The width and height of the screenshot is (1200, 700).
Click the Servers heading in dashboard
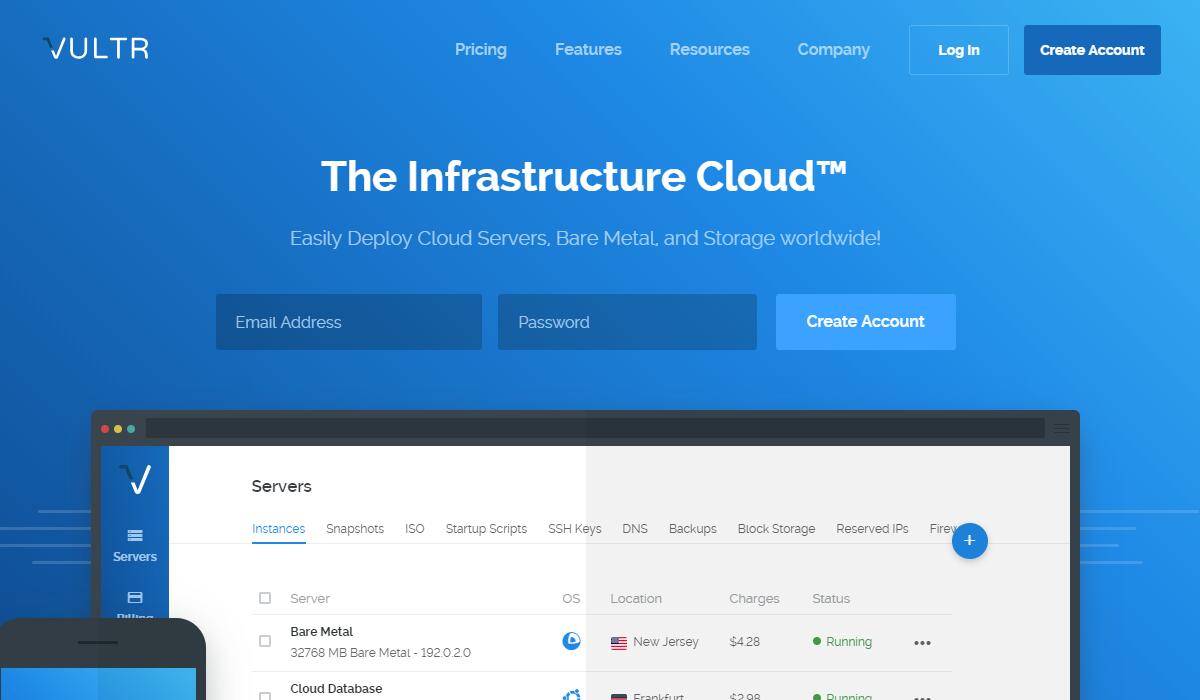click(282, 486)
